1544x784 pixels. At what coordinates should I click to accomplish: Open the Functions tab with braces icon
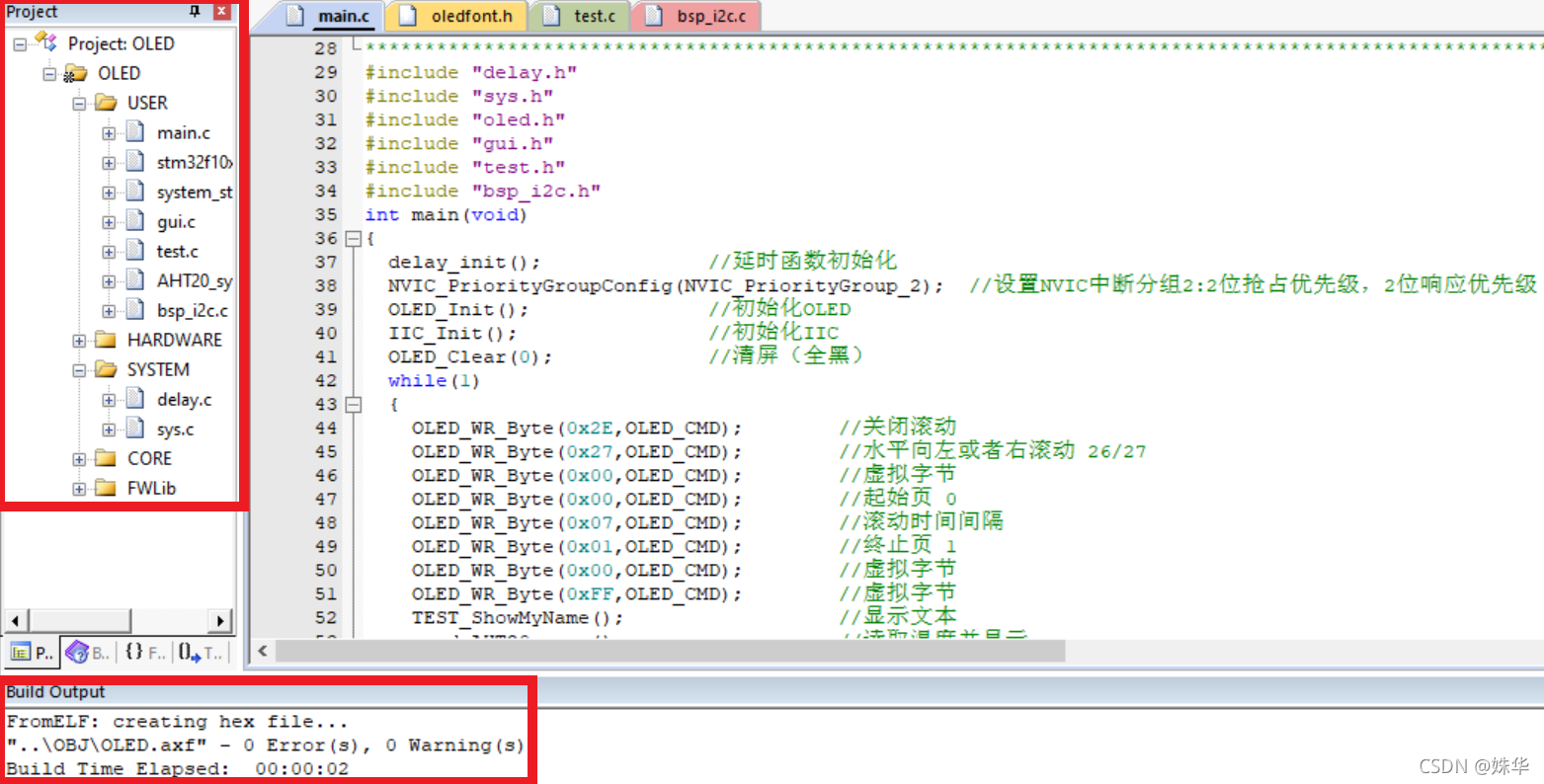(x=144, y=653)
